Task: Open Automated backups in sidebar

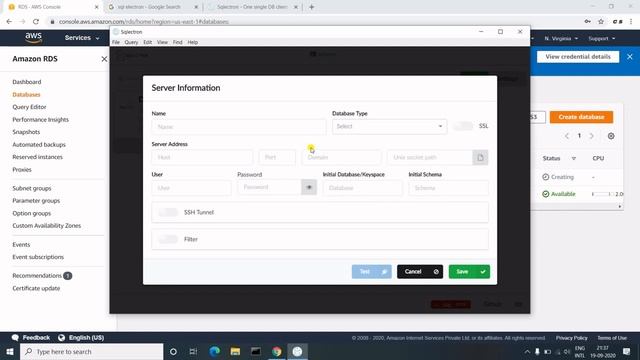Action: coord(39,144)
